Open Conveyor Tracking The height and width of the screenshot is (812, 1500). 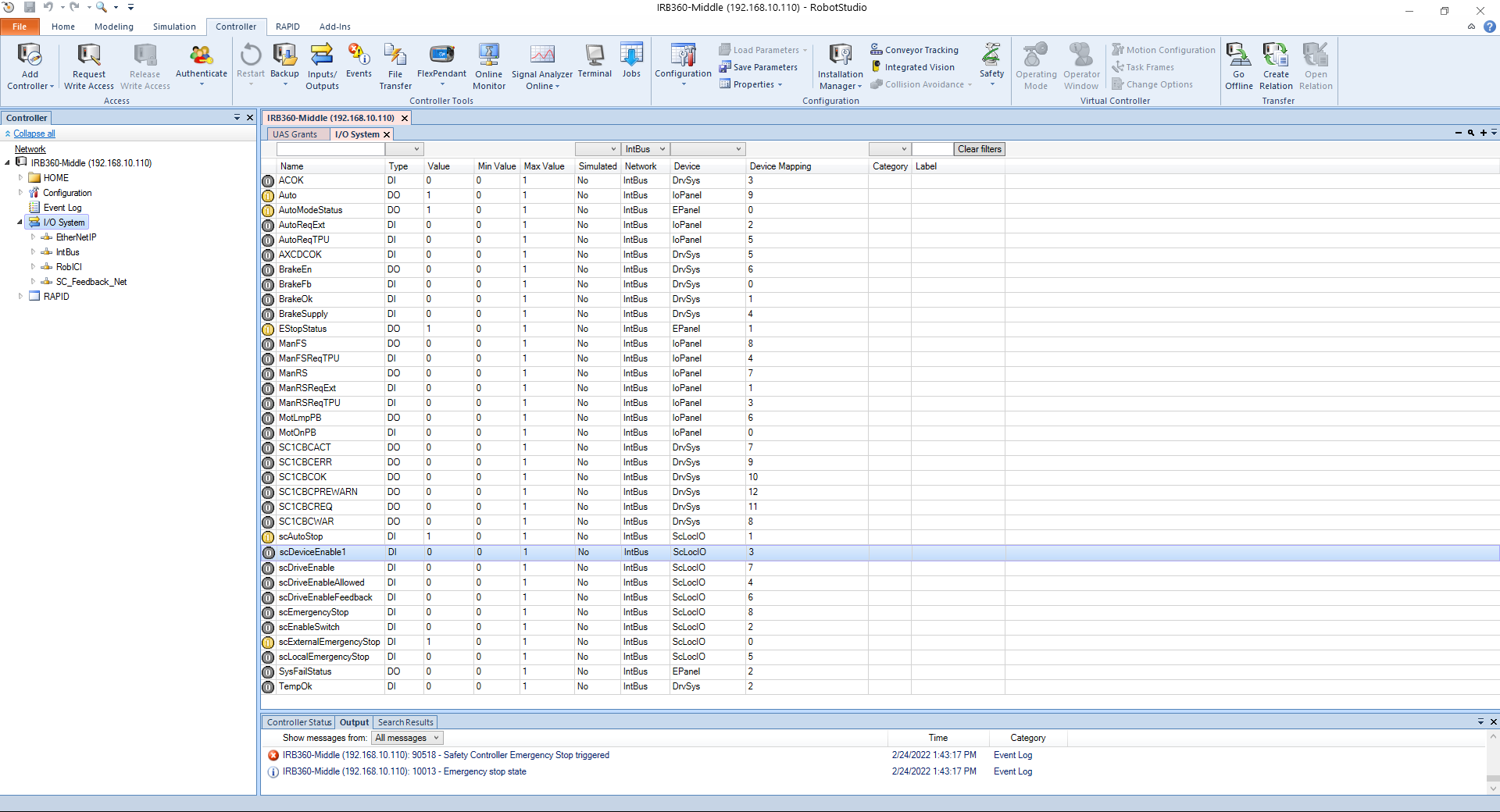[915, 50]
